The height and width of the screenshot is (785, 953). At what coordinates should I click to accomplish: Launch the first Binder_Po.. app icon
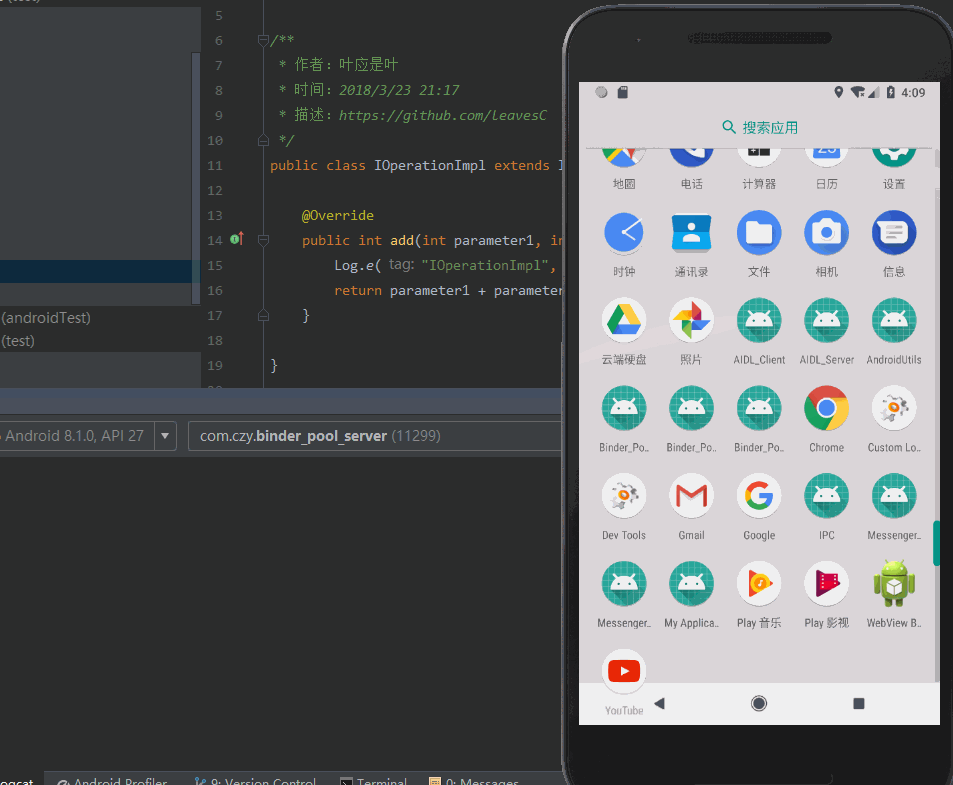[624, 408]
